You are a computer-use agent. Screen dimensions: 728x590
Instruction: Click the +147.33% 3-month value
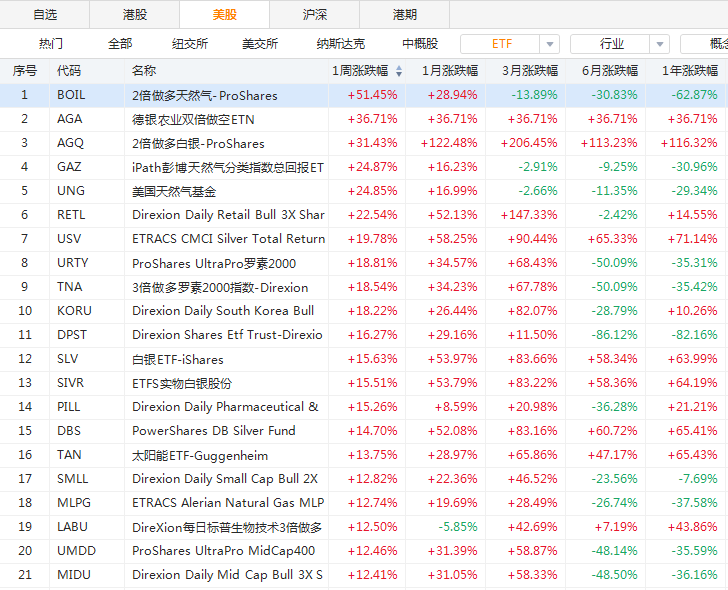point(529,215)
